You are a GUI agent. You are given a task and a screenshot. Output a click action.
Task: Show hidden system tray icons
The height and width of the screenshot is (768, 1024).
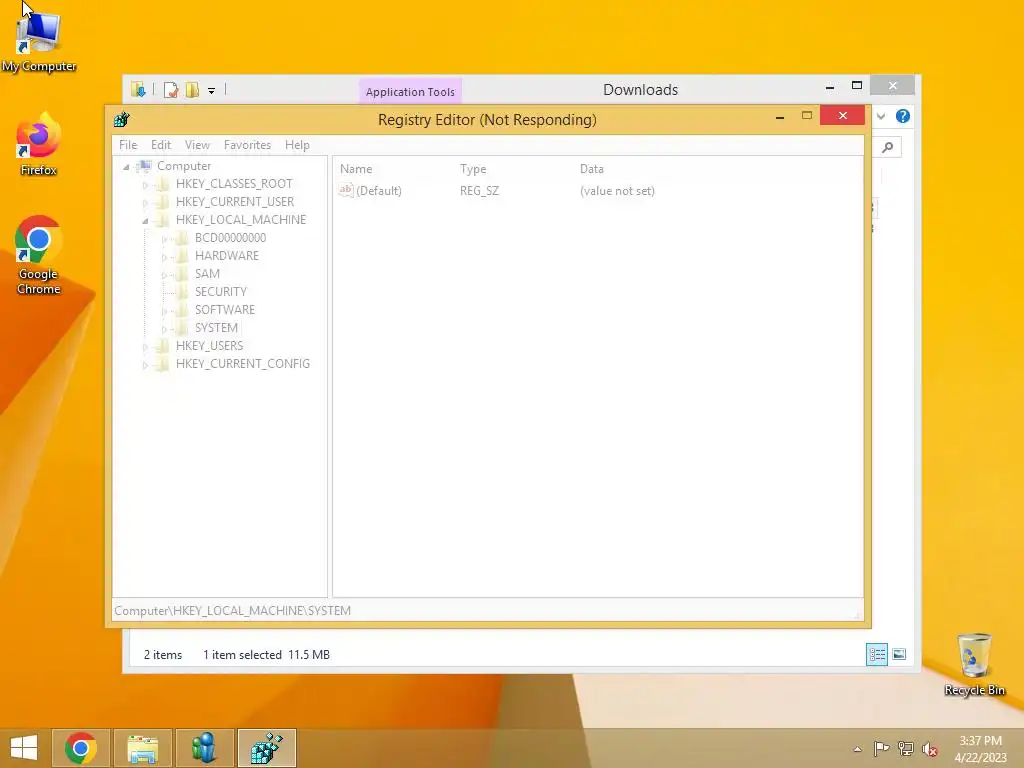click(x=857, y=749)
